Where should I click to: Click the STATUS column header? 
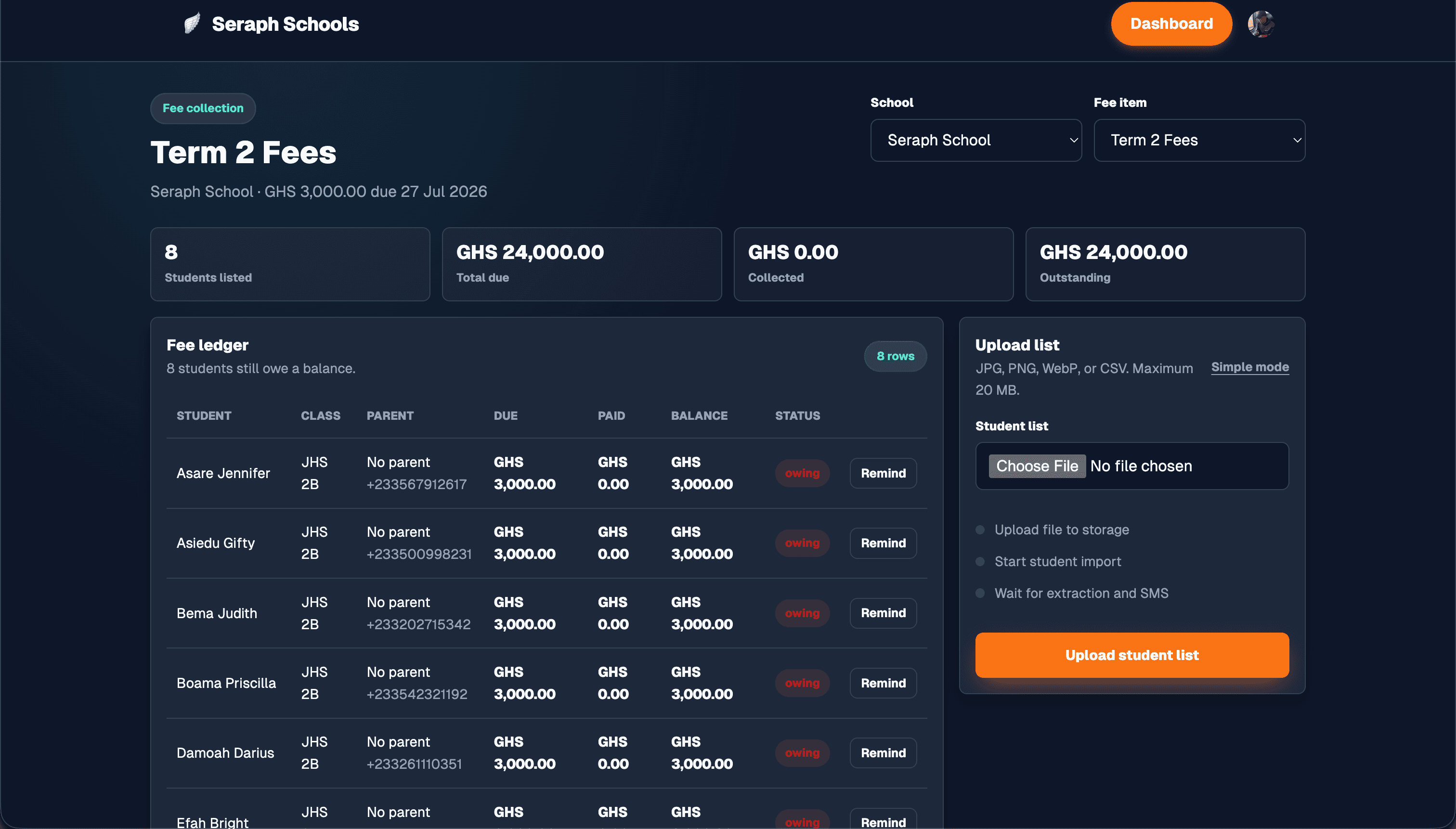coord(797,415)
